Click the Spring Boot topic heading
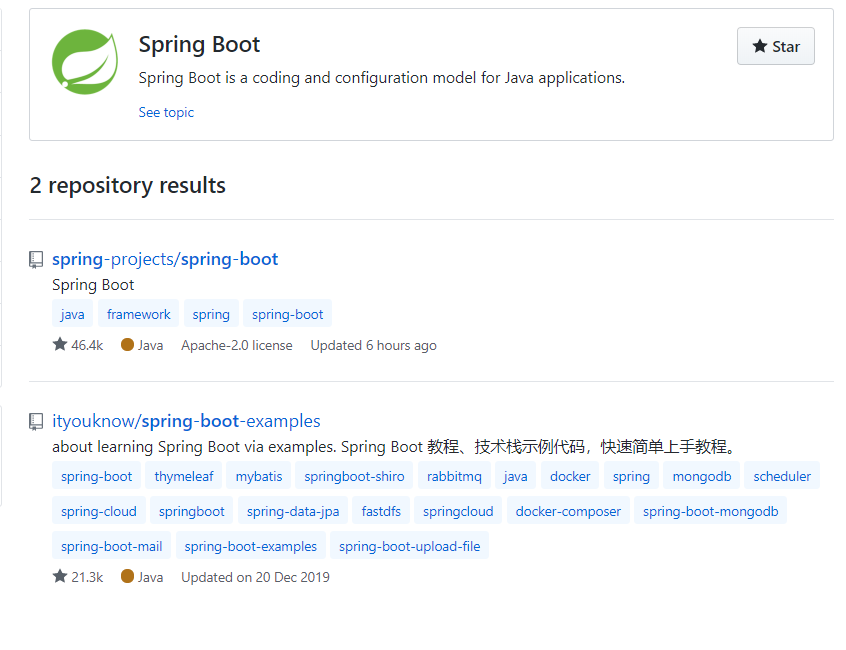Image resolution: width=846 pixels, height=650 pixels. [199, 44]
